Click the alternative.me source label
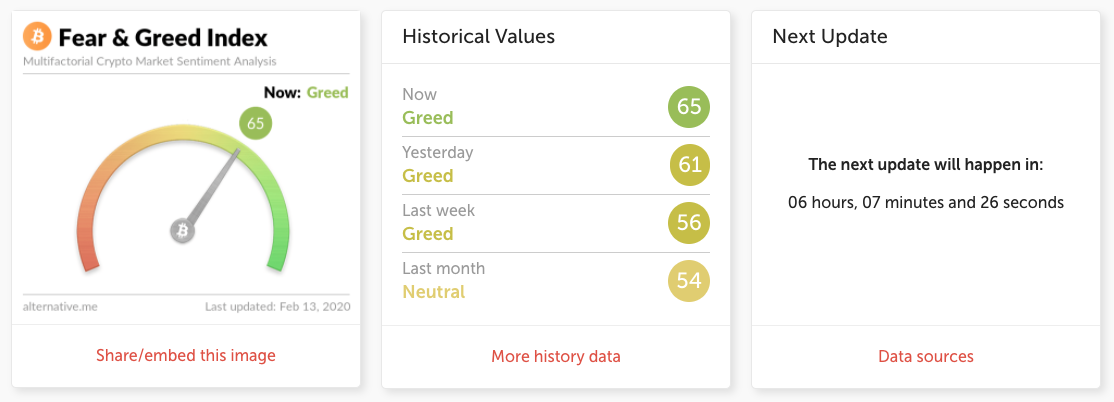This screenshot has height=402, width=1114. [60, 306]
